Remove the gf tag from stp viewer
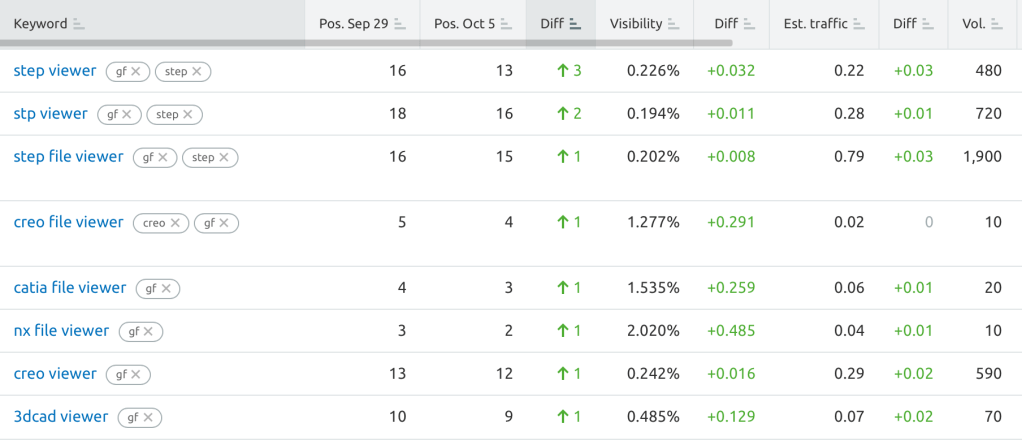Image resolution: width=1022 pixels, height=441 pixels. pos(126,114)
